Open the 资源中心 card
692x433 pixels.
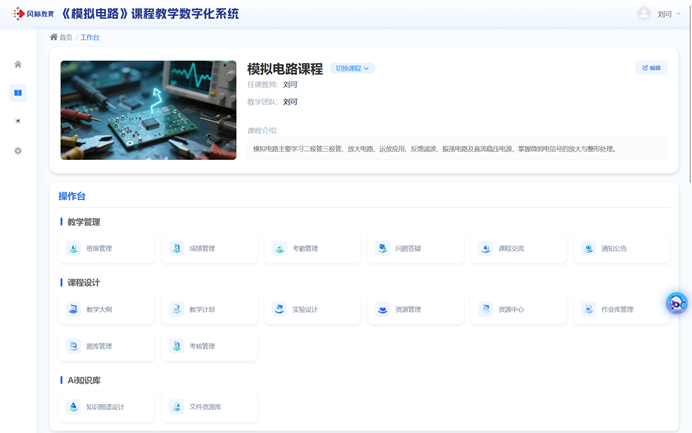coord(519,309)
